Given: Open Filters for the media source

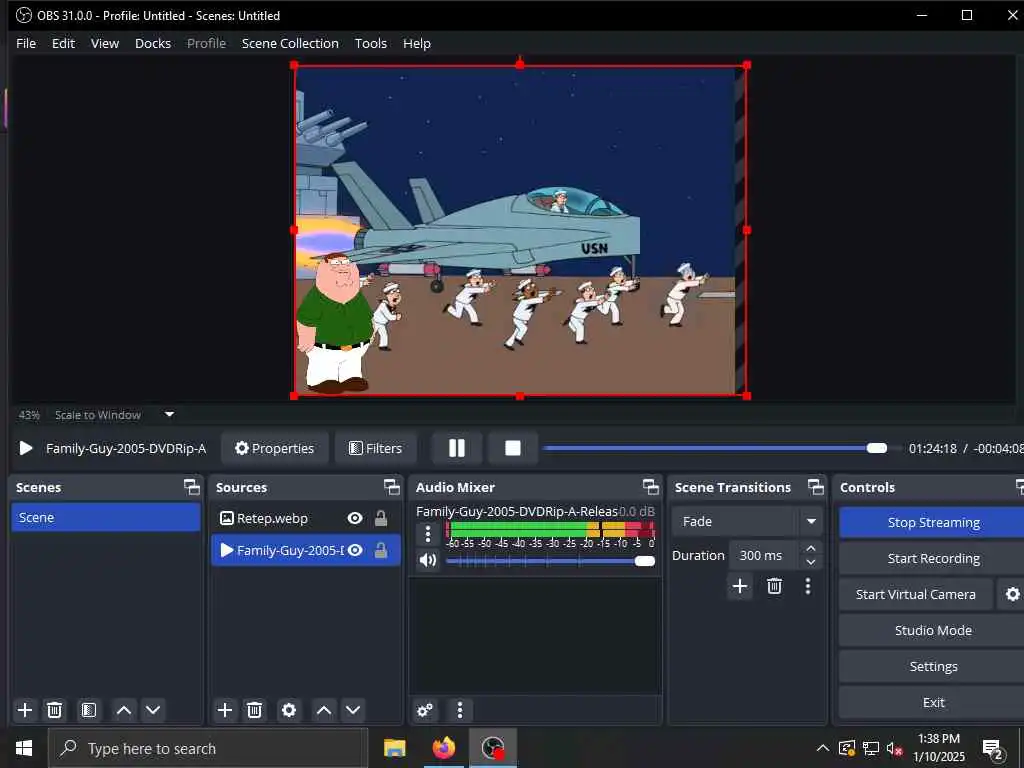Looking at the screenshot, I should [376, 448].
